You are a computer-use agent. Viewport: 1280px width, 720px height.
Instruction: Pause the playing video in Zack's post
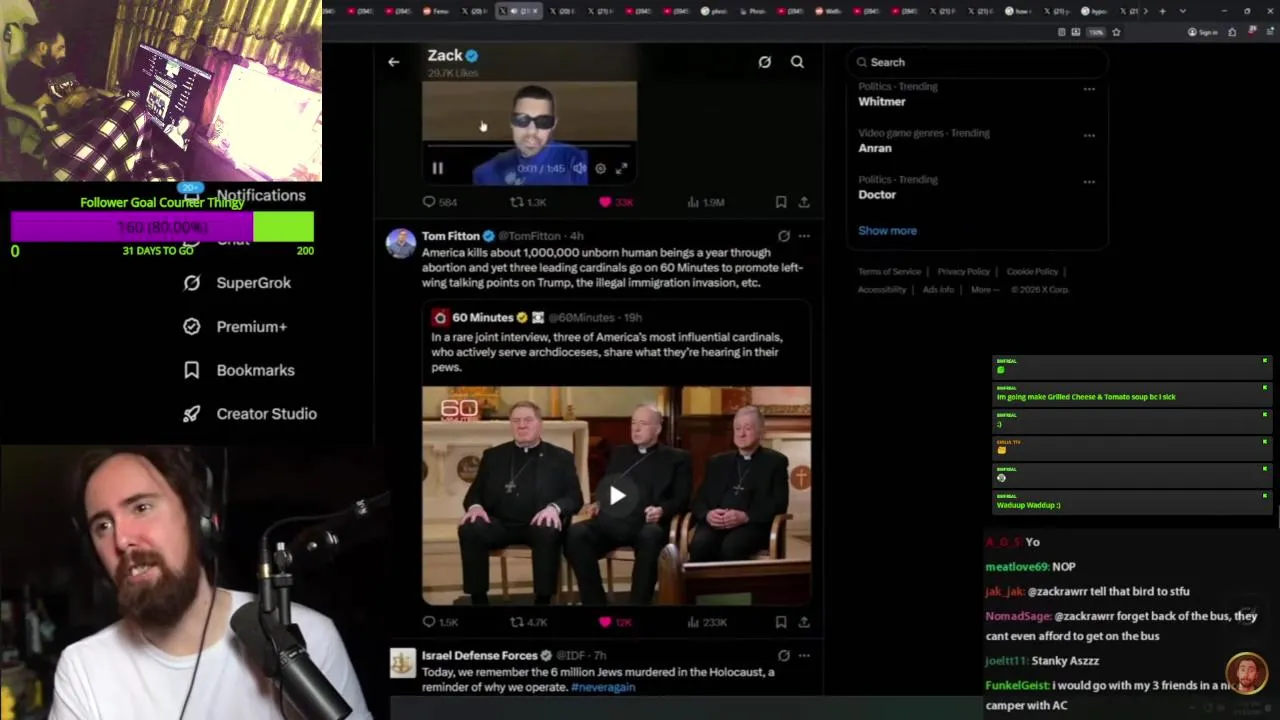(437, 169)
